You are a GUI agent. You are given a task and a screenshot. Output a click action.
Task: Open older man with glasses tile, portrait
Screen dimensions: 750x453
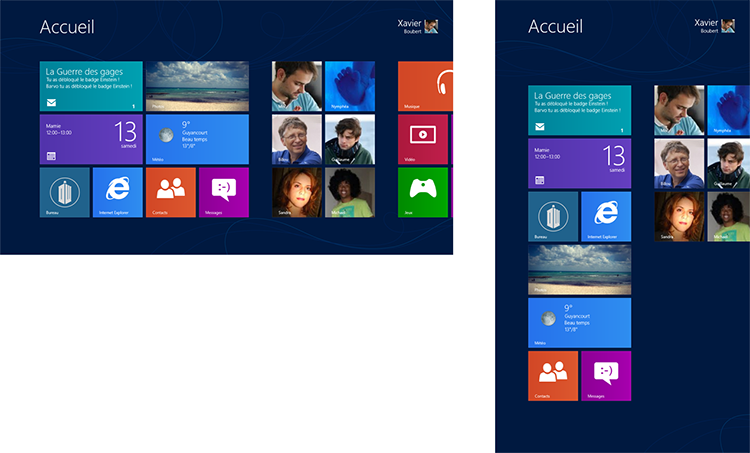tap(679, 163)
